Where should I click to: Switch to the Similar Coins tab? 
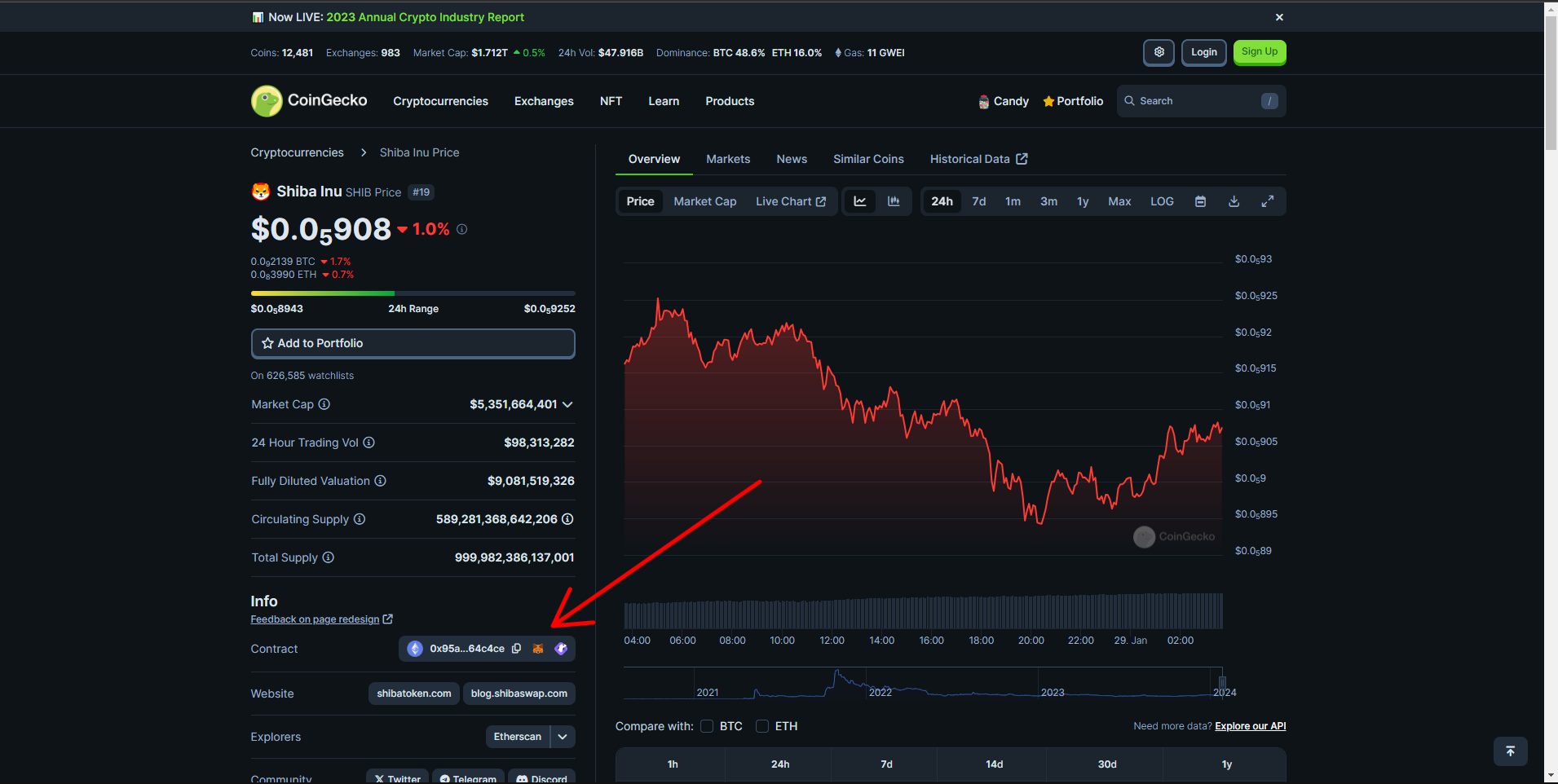868,159
